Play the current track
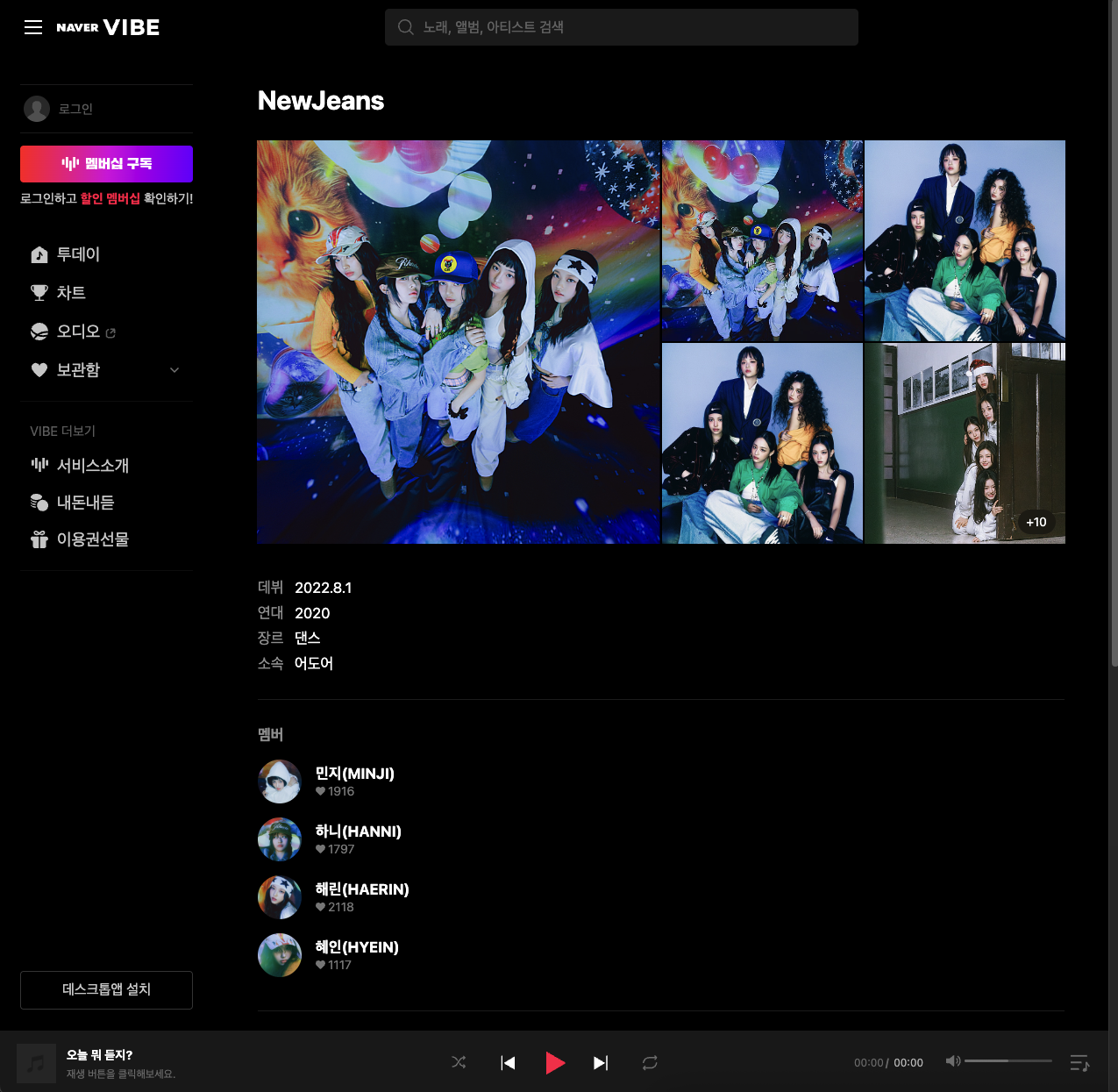This screenshot has height=1092, width=1118. [x=554, y=1062]
